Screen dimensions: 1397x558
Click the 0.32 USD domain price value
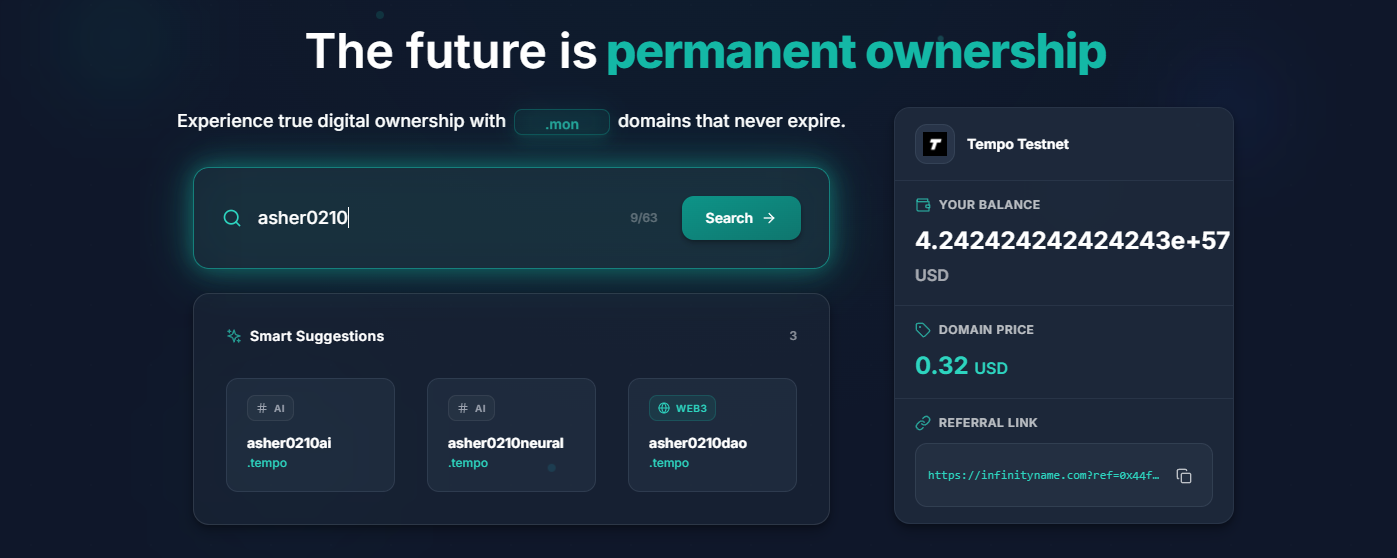pos(961,366)
